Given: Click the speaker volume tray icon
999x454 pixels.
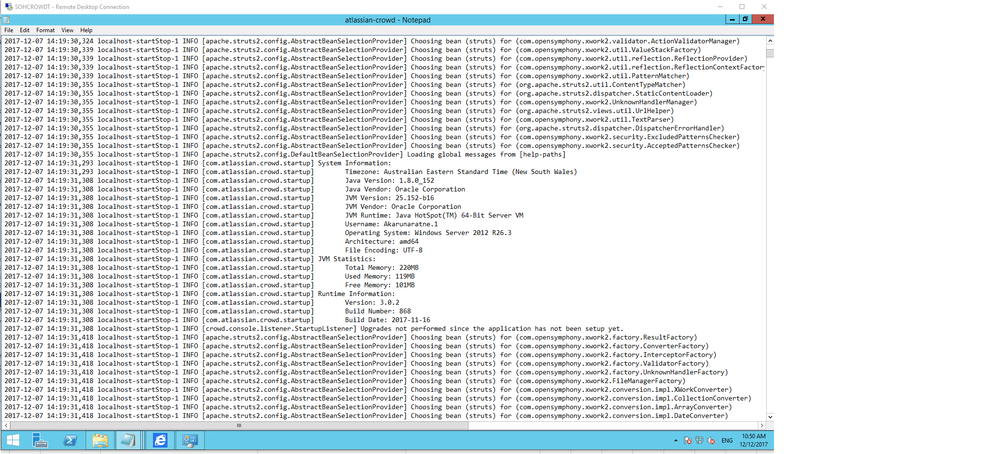Looking at the screenshot, I should (x=710, y=441).
